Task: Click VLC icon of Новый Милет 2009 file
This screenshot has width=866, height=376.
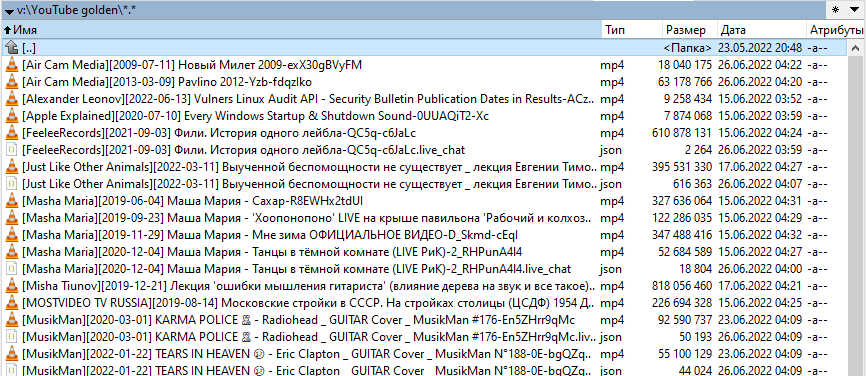Action: [11, 65]
